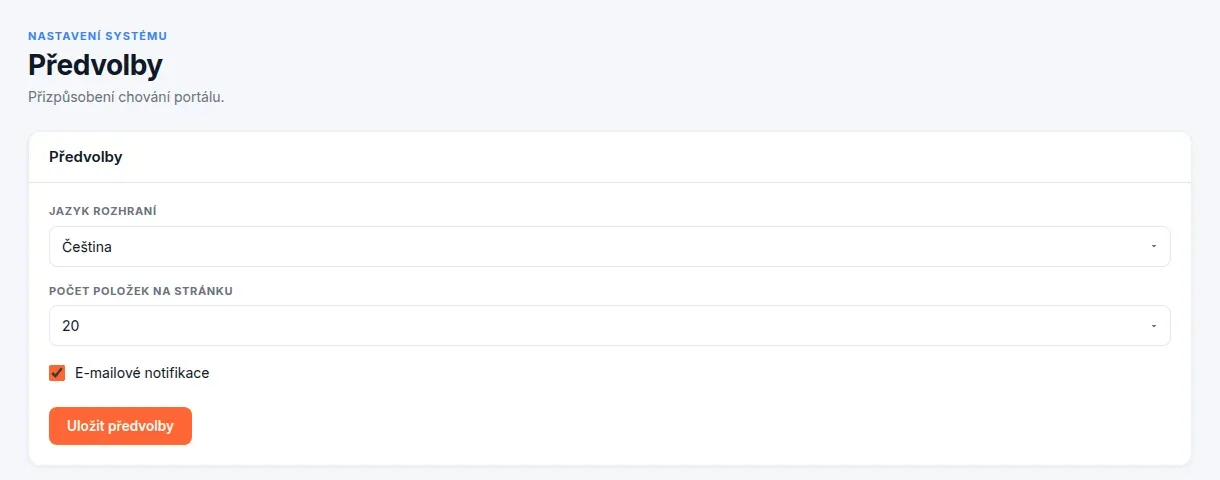Click the Nastavení systému breadcrumb
Image resolution: width=1220 pixels, height=480 pixels.
tap(97, 36)
